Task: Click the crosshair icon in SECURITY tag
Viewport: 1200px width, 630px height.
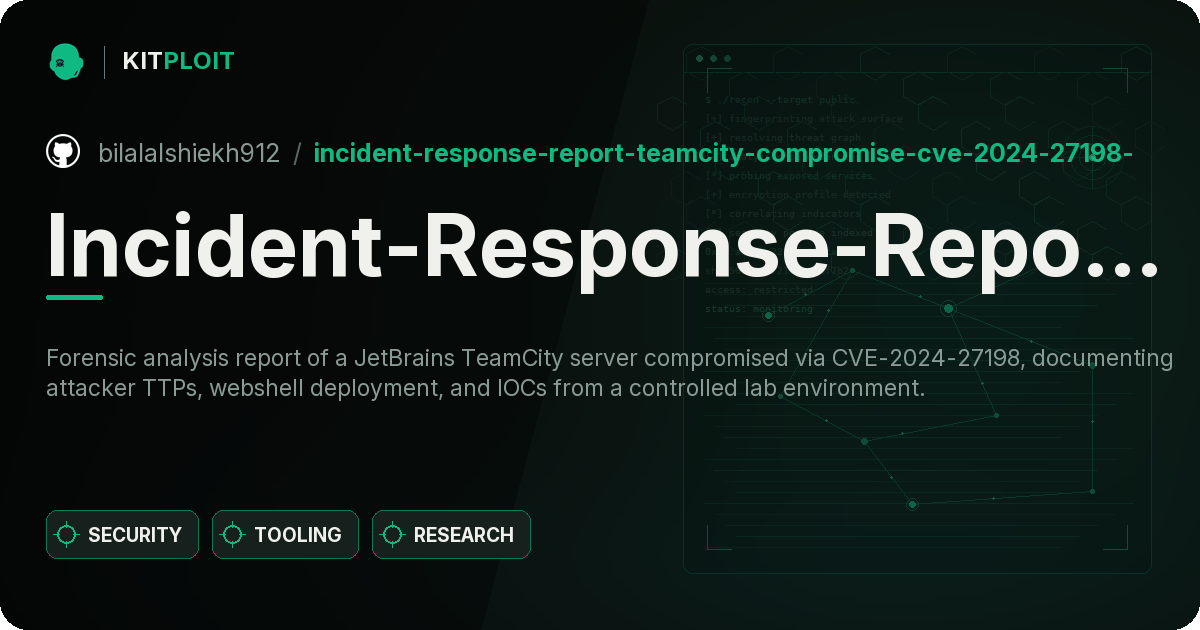Action: (67, 535)
